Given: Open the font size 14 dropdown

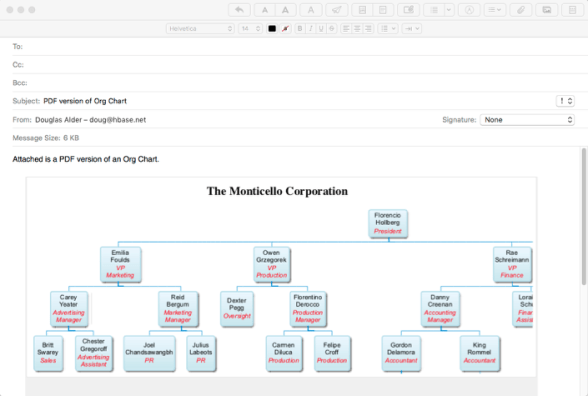Looking at the screenshot, I should click(x=250, y=28).
